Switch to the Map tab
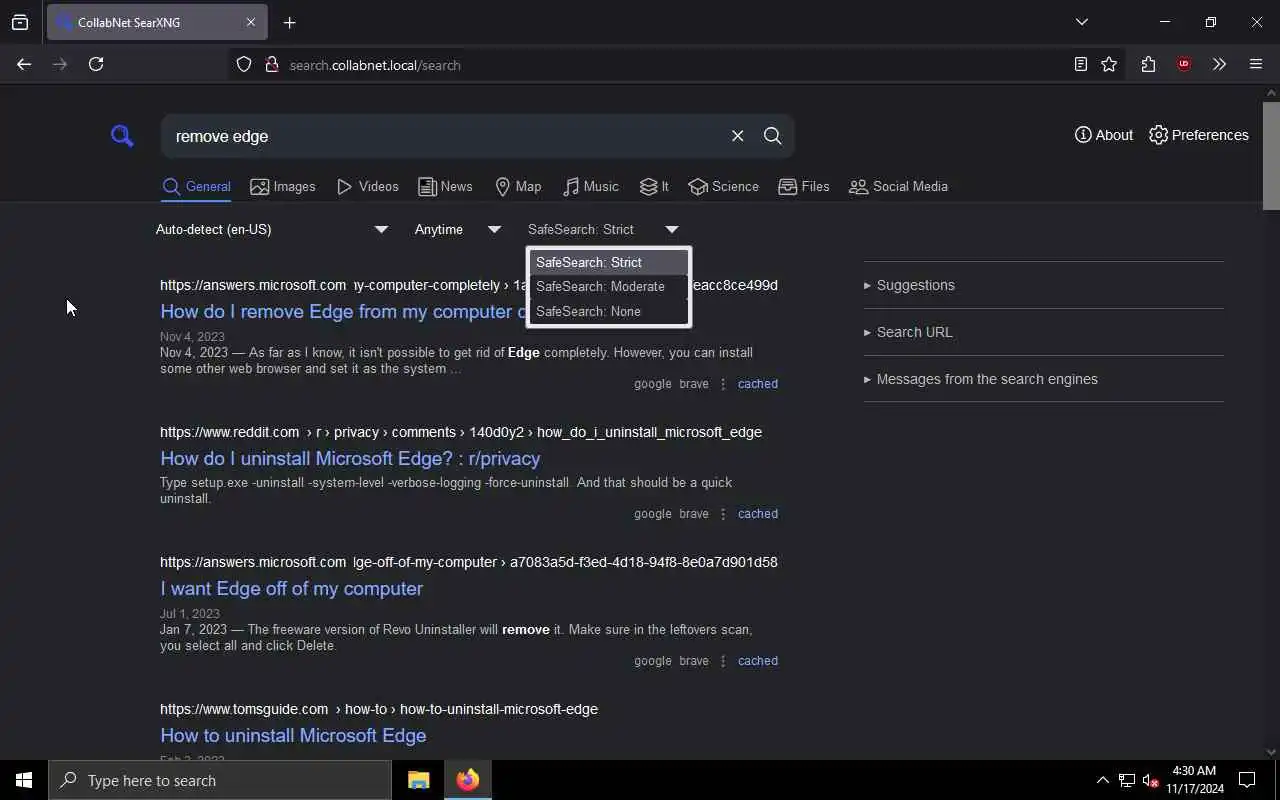Image resolution: width=1280 pixels, height=800 pixels. coord(518,186)
